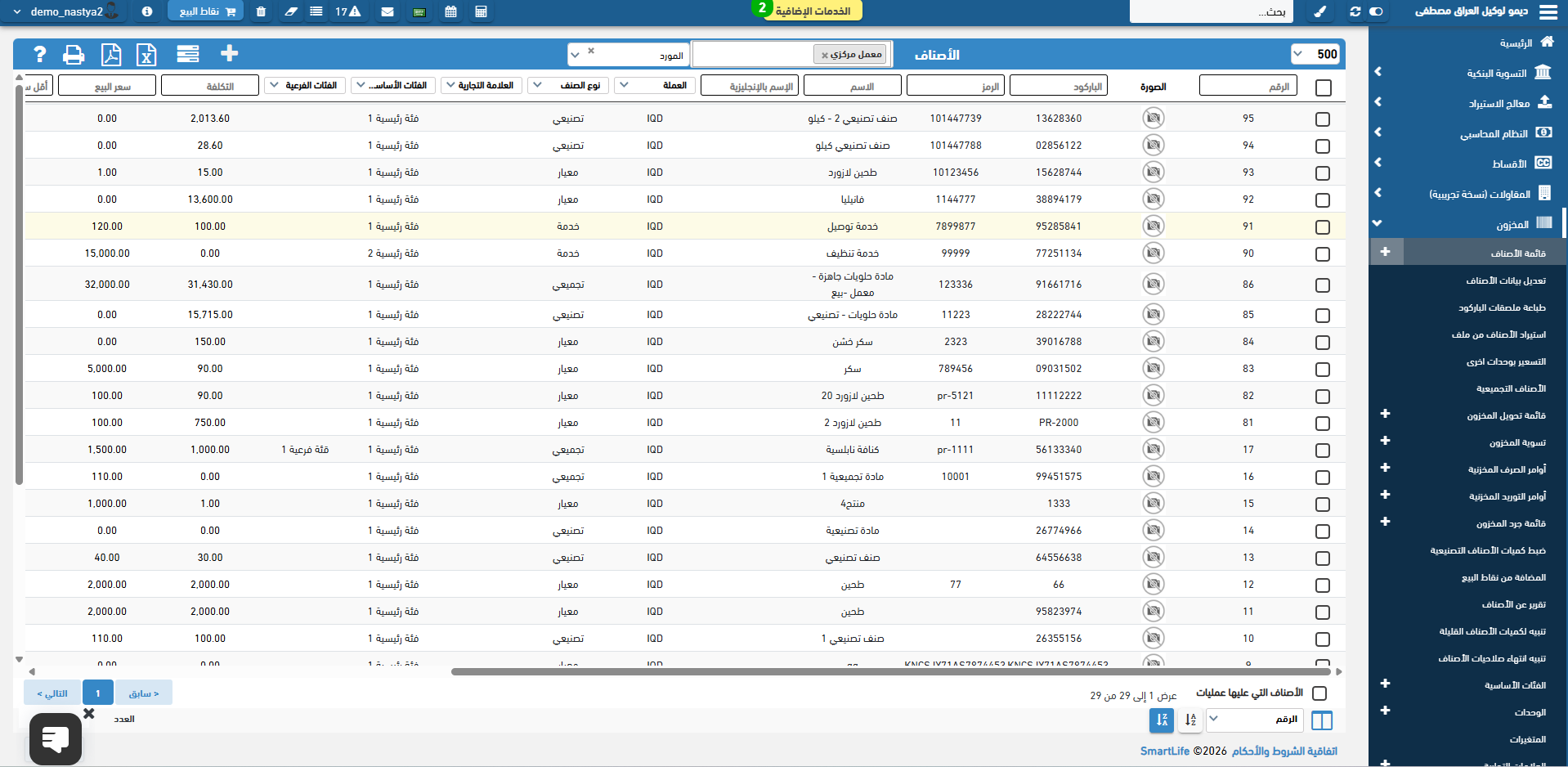Go to سابق previous page
This screenshot has width=1568, height=767.
tap(144, 693)
